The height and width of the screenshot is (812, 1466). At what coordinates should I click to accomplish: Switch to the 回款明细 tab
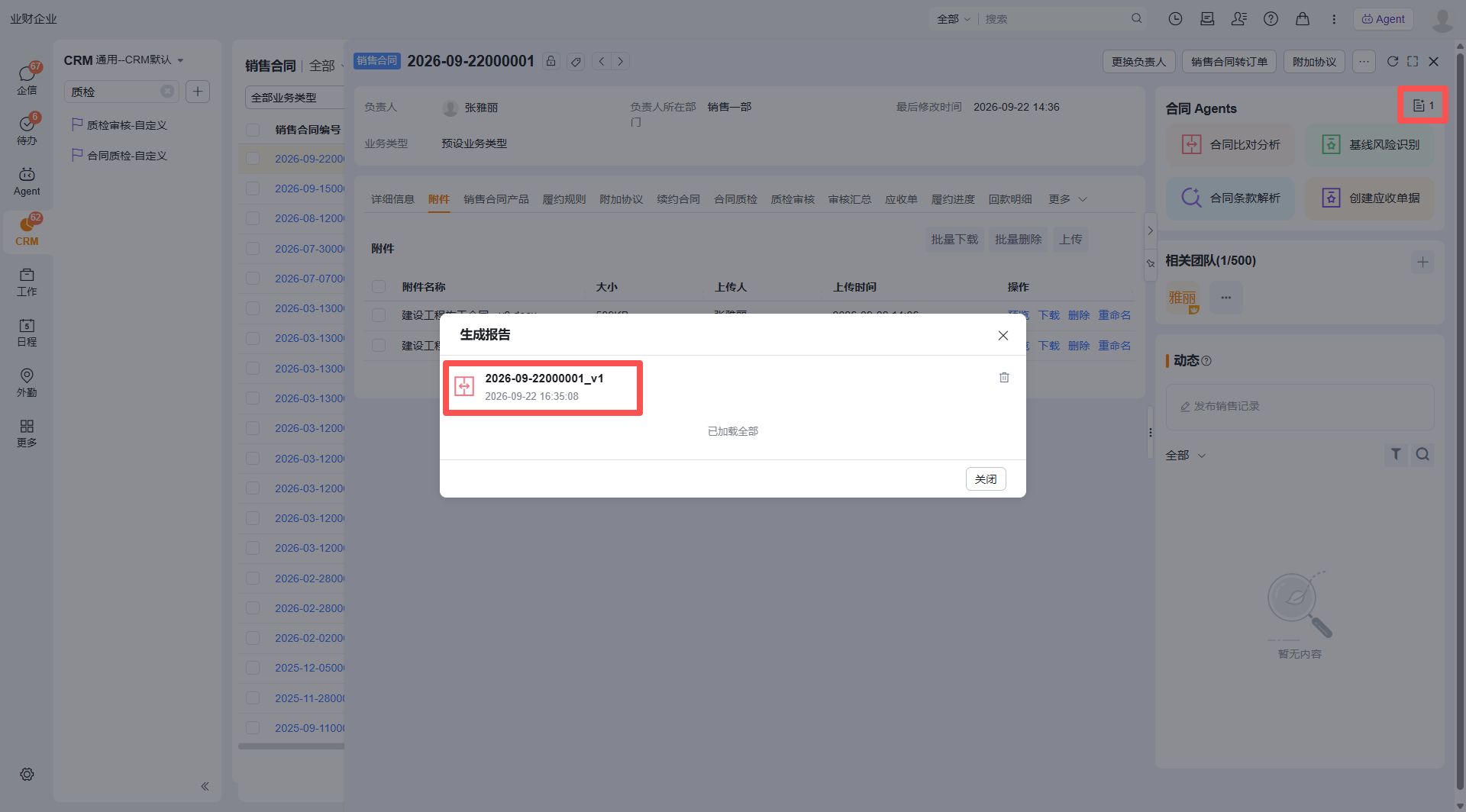(x=1010, y=199)
